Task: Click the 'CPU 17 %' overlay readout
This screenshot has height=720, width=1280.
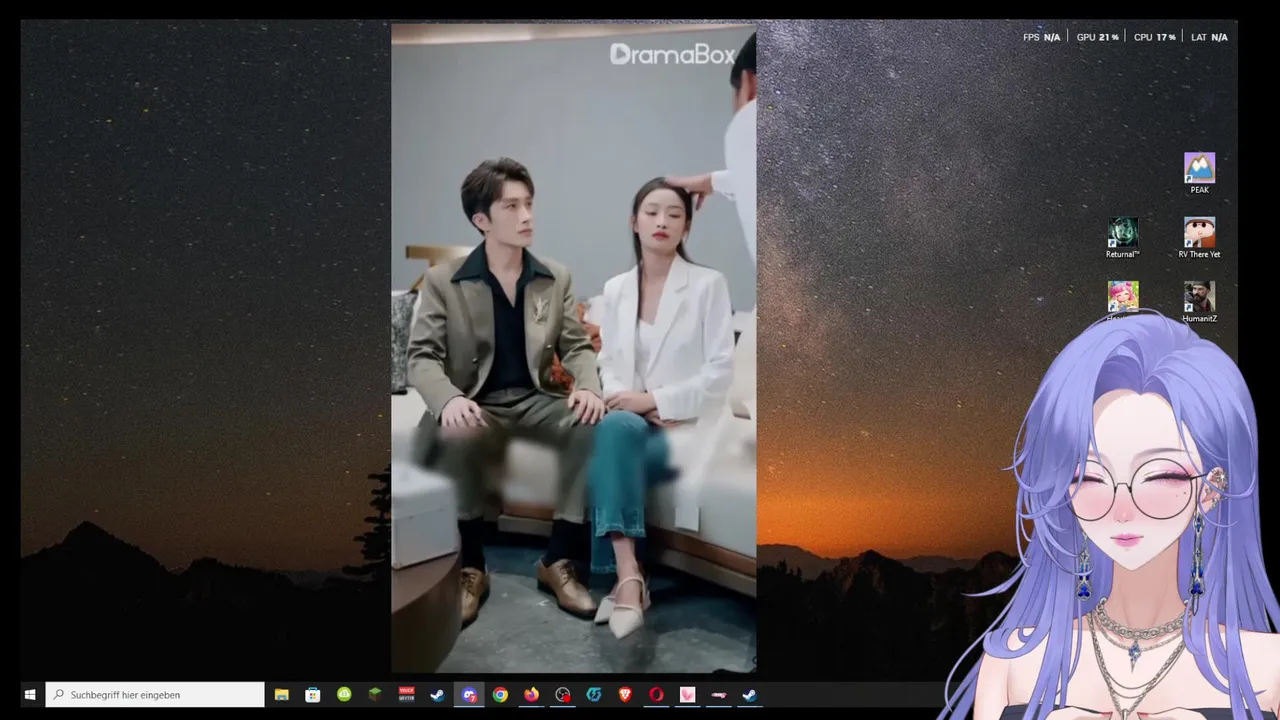Action: (1154, 37)
